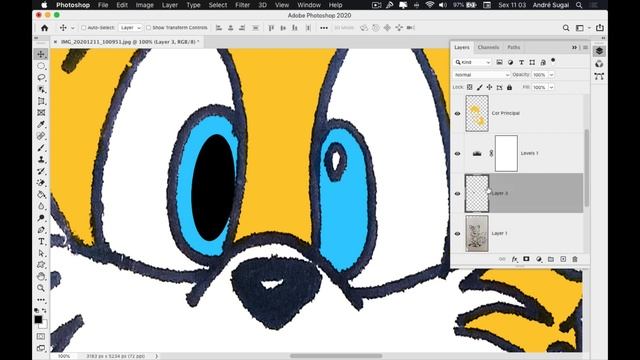Select the Frame tool
The height and width of the screenshot is (360, 640).
pos(41,113)
